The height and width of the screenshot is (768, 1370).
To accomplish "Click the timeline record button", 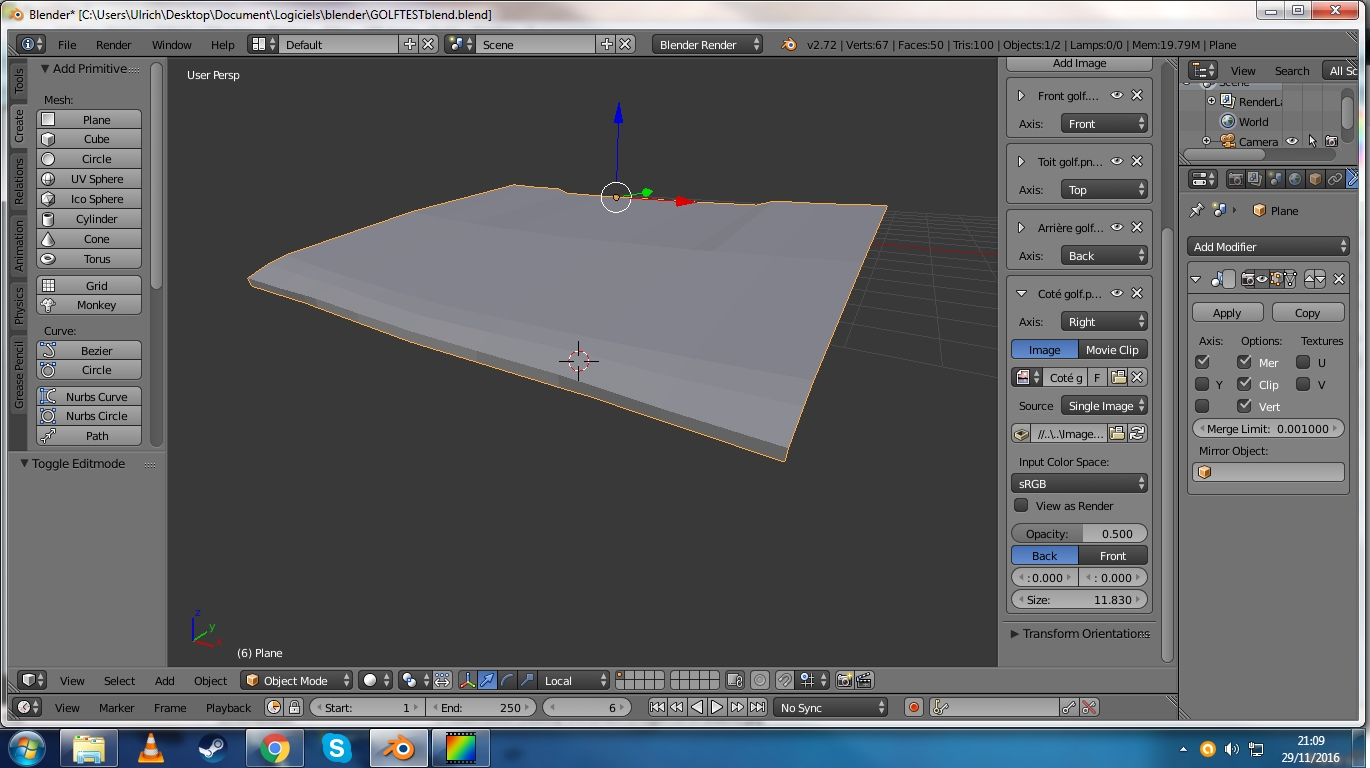I will point(913,708).
